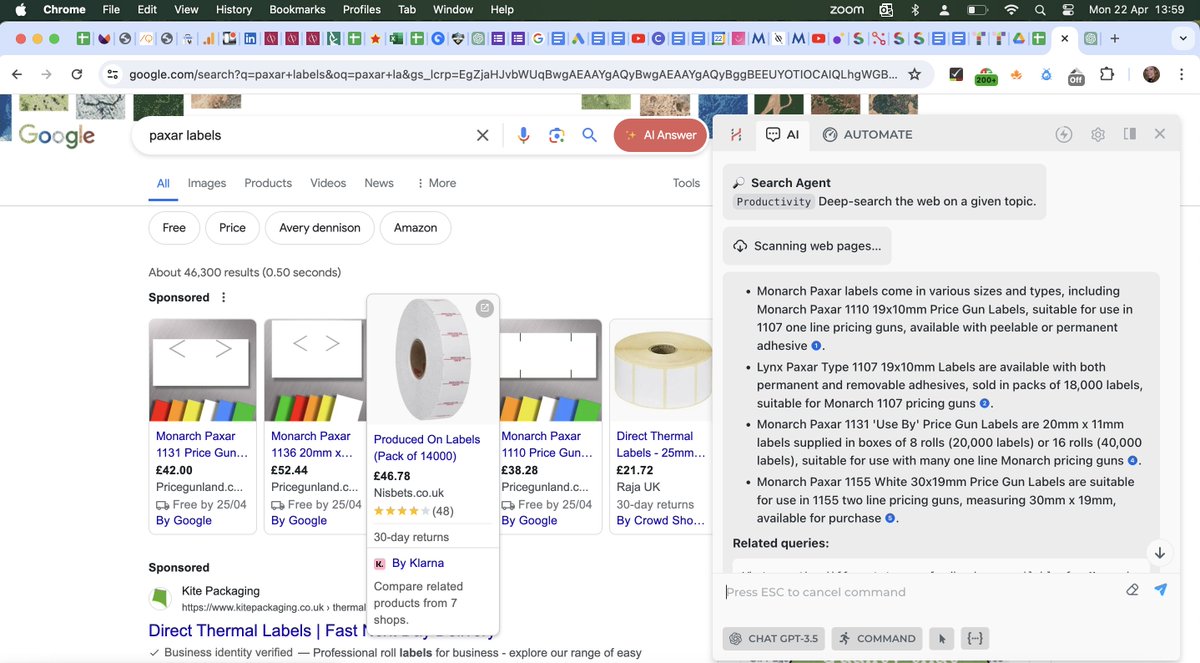Open Monarch Paxar 1110 Price Gun product

point(546,444)
